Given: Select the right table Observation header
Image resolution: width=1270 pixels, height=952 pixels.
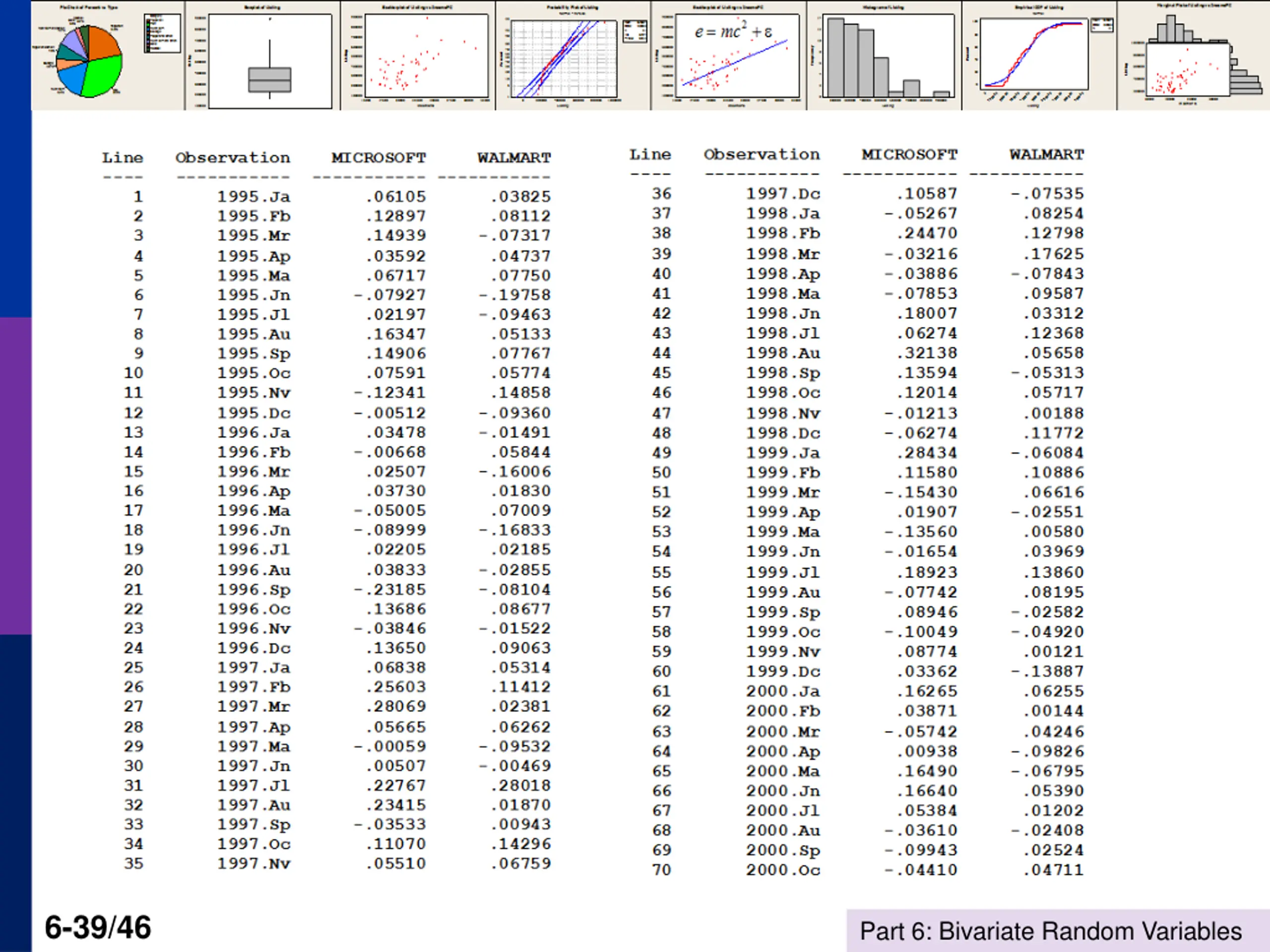Looking at the screenshot, I should coord(762,155).
